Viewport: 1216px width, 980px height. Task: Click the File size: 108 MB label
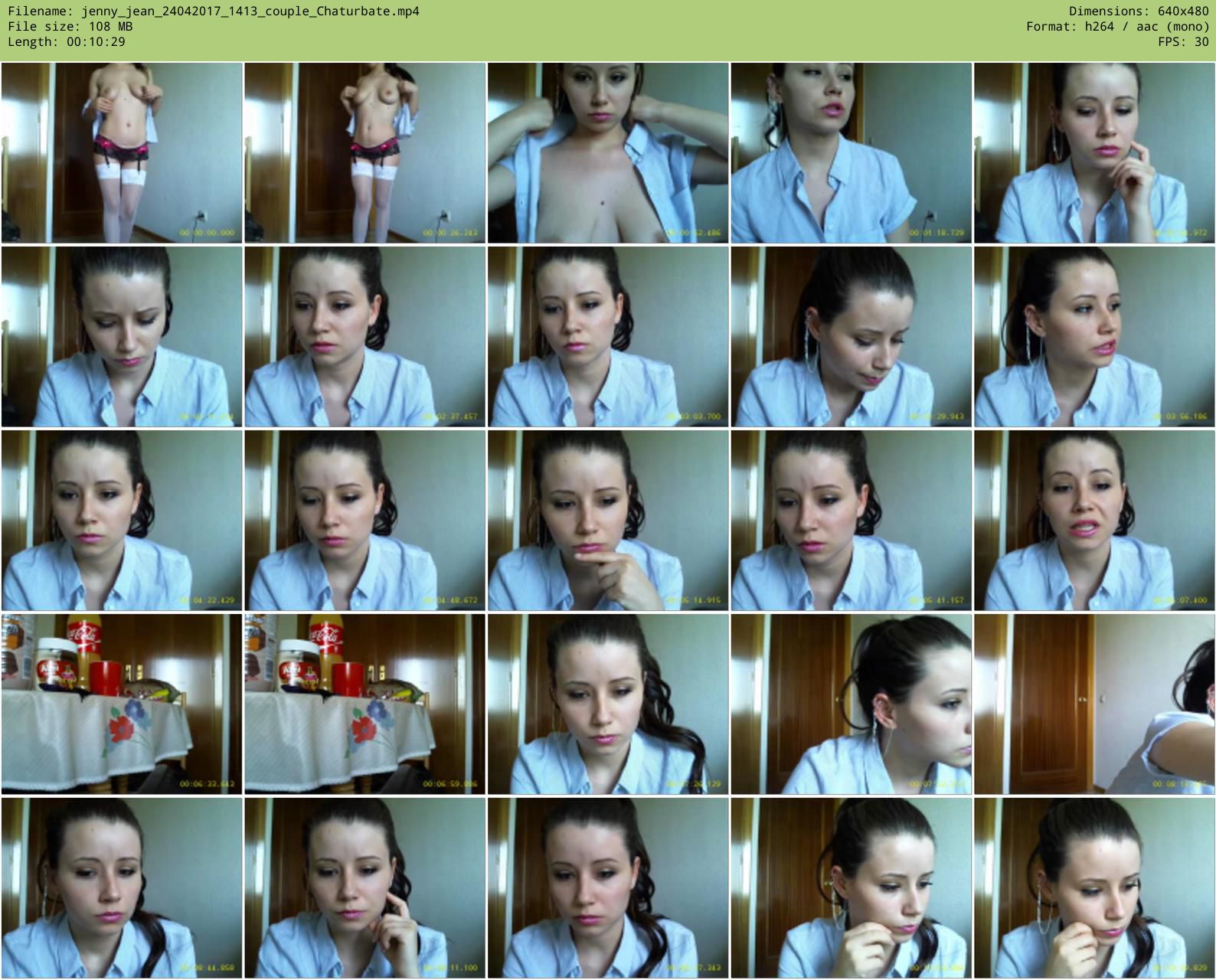[x=70, y=27]
